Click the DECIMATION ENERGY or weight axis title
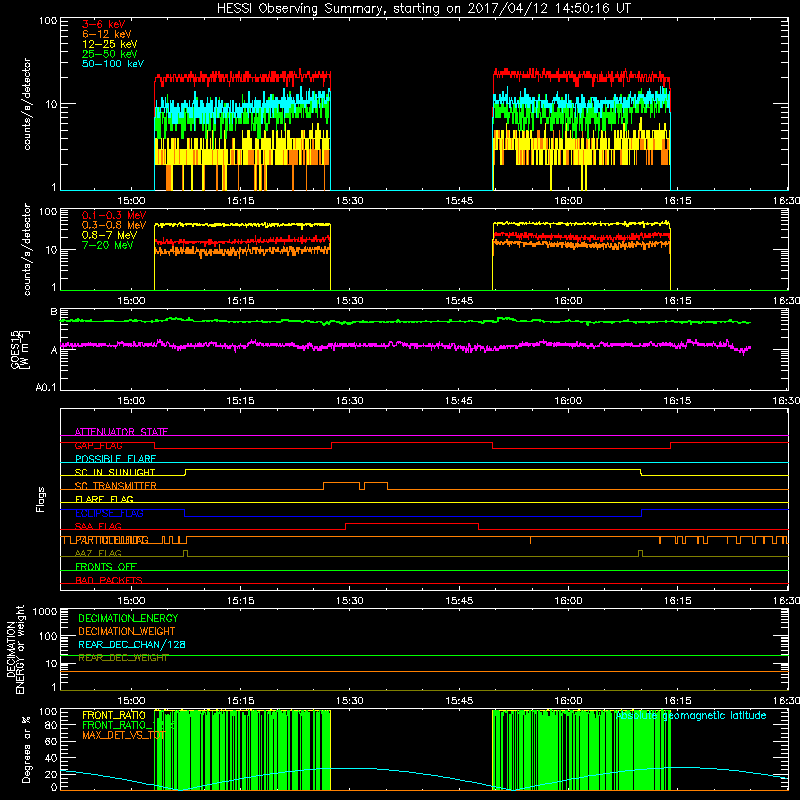Screen dimensions: 800x800 [15, 650]
